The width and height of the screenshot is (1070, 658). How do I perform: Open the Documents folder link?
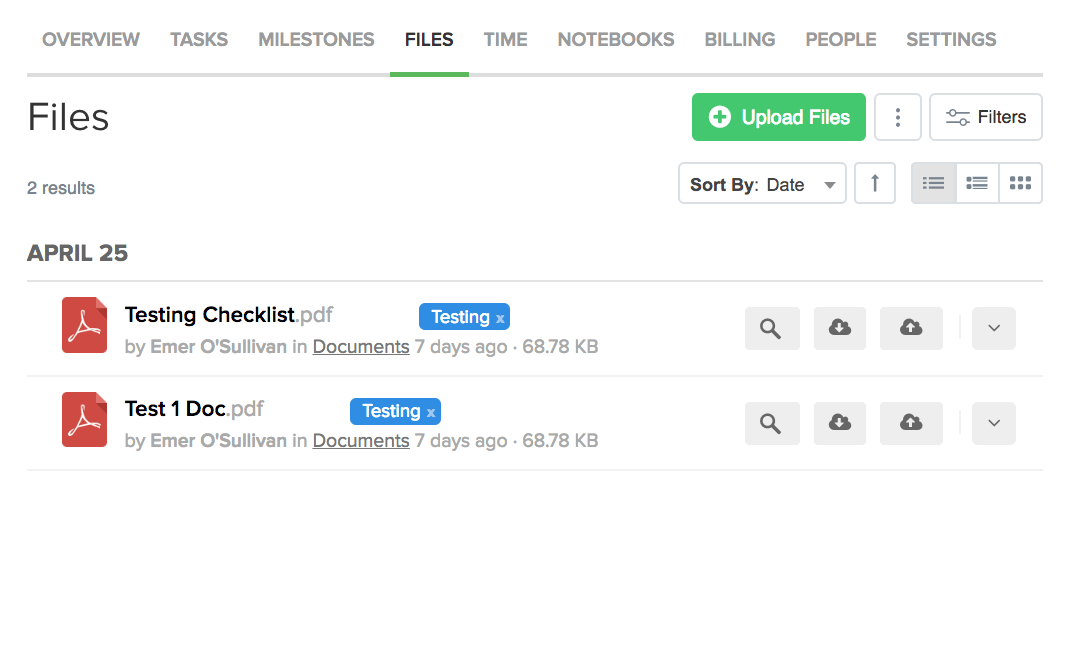tap(360, 346)
